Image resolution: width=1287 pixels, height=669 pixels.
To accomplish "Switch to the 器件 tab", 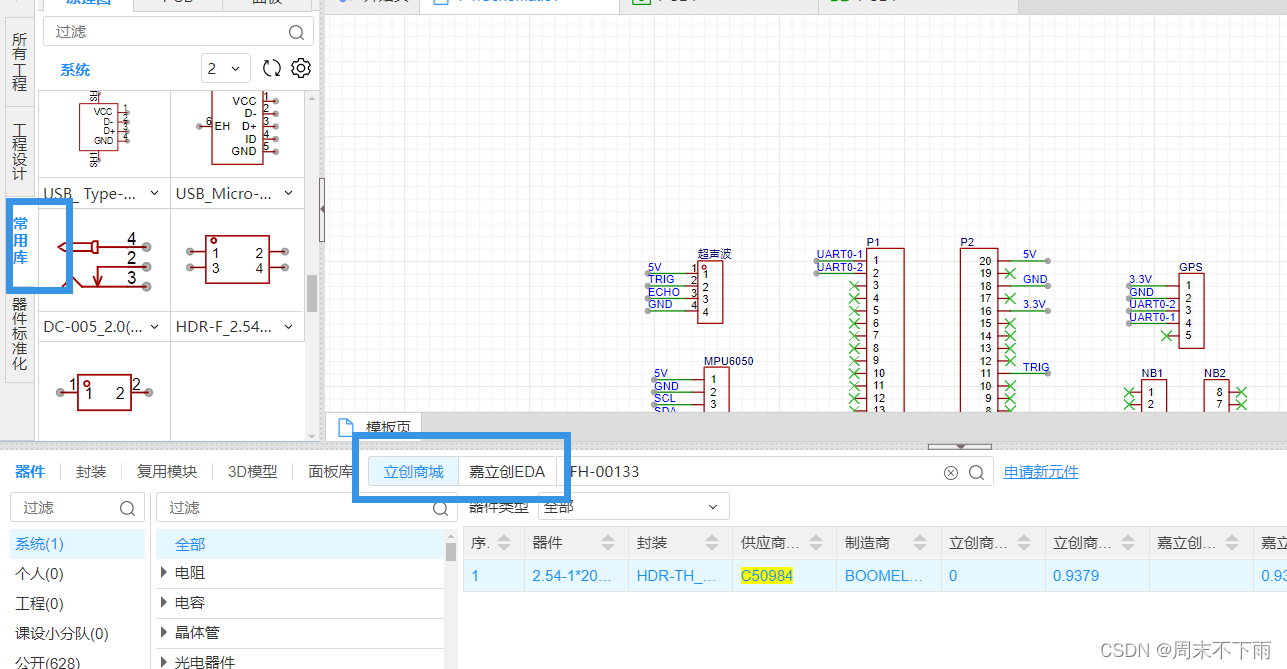I will (x=30, y=472).
